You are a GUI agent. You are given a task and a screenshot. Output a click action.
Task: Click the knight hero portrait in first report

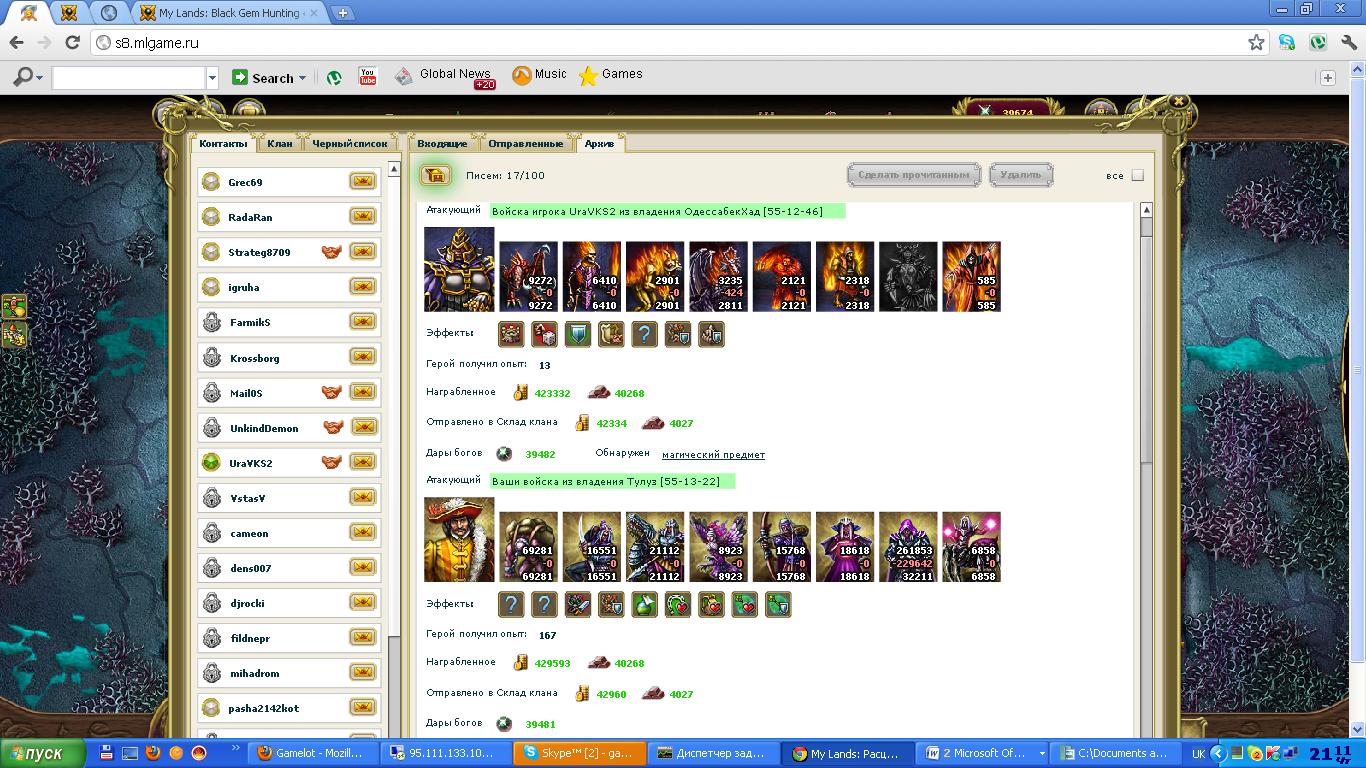point(459,270)
